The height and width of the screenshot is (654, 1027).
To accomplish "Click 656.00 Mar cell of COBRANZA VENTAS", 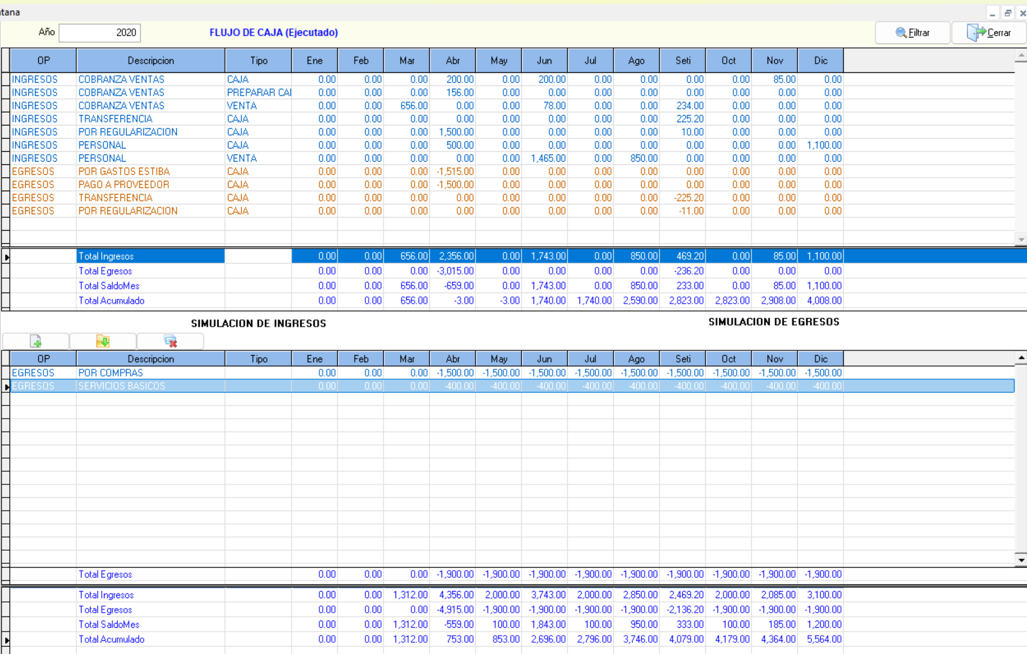I will [x=407, y=105].
